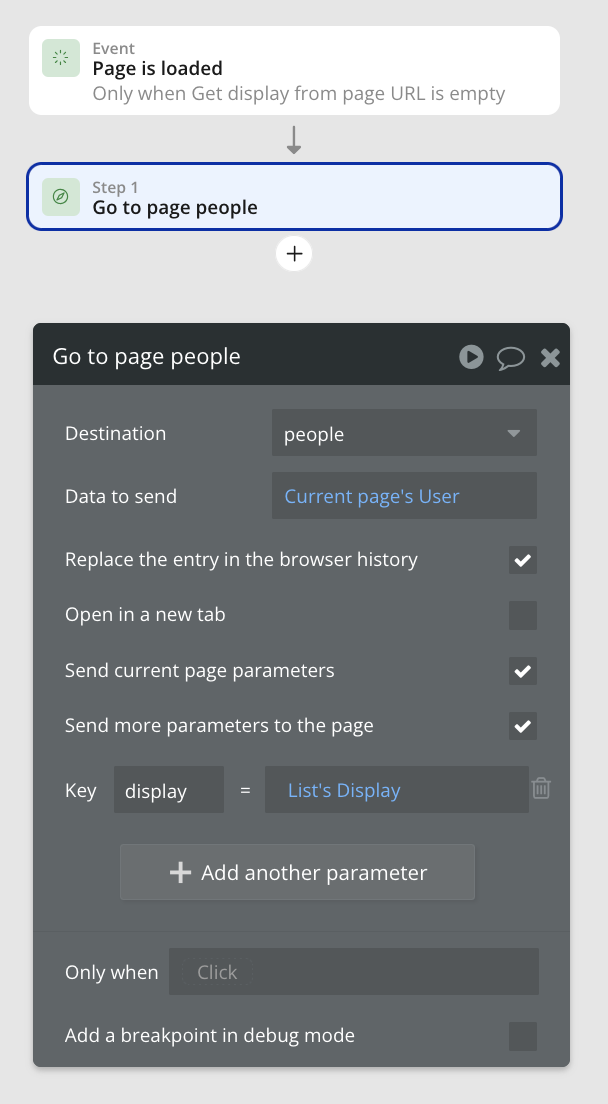Image resolution: width=608 pixels, height=1104 pixels.
Task: Enable Open in a new tab checkbox
Action: pos(523,615)
